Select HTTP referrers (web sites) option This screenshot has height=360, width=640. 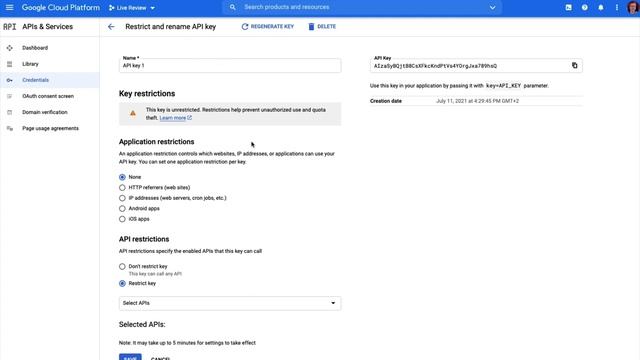click(x=122, y=188)
